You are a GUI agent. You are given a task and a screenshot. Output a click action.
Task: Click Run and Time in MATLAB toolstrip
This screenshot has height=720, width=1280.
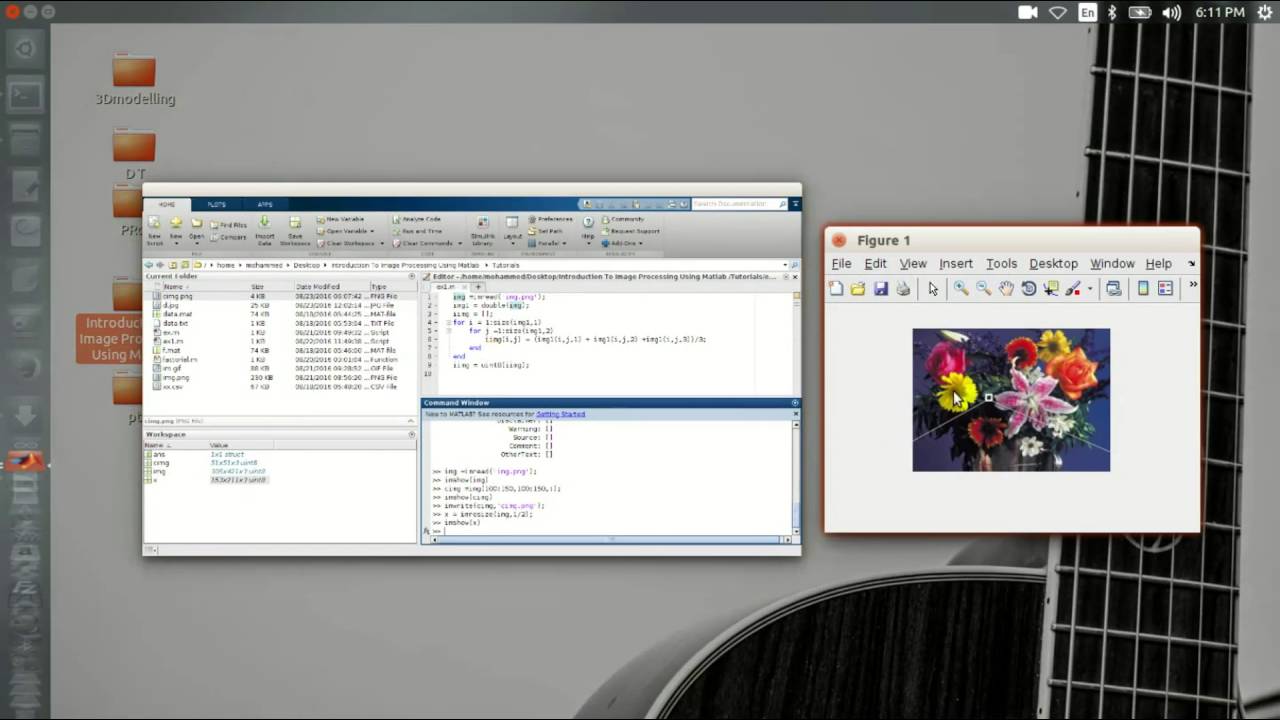(416, 231)
